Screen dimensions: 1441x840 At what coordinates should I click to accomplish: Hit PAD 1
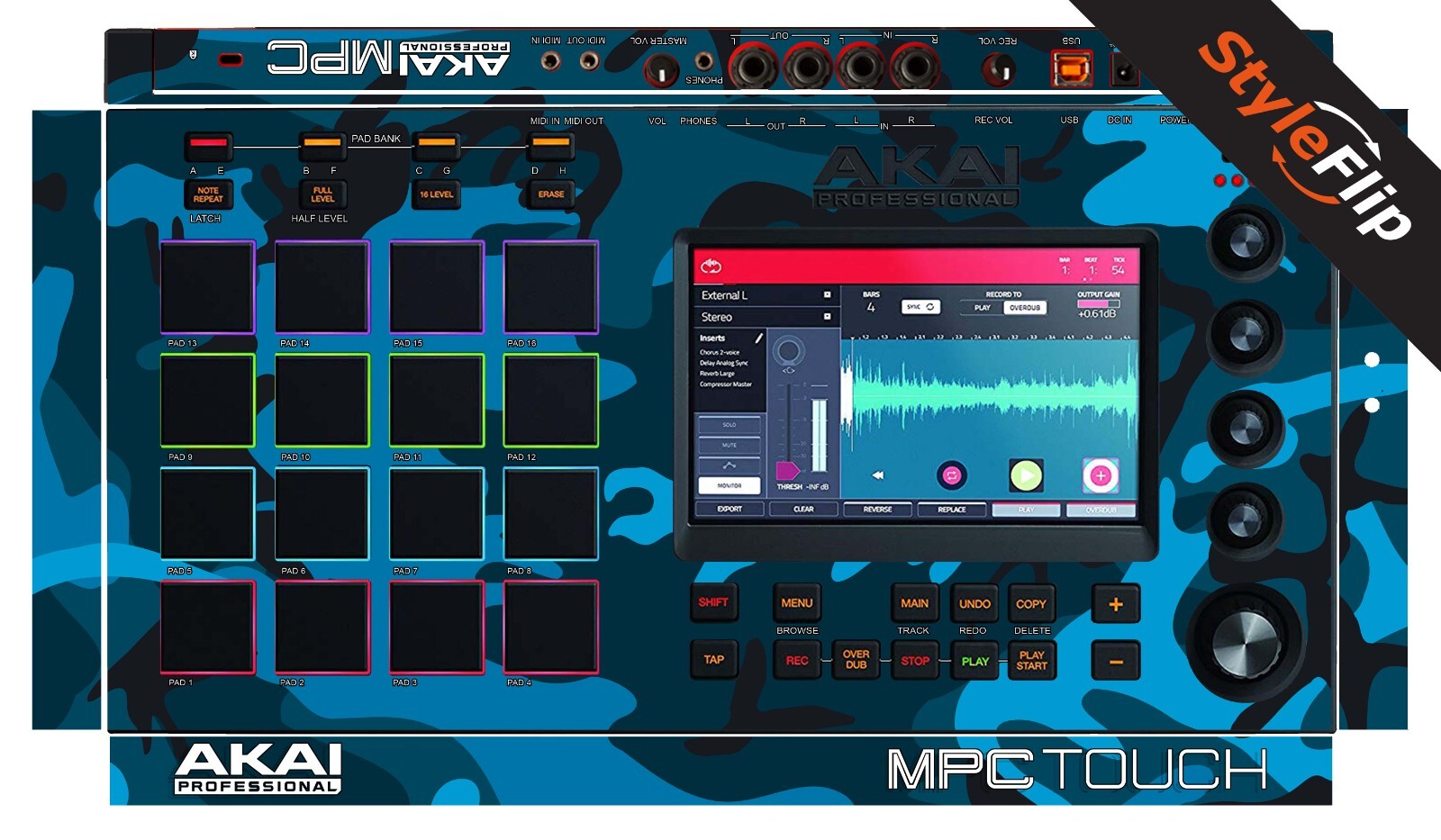[208, 628]
